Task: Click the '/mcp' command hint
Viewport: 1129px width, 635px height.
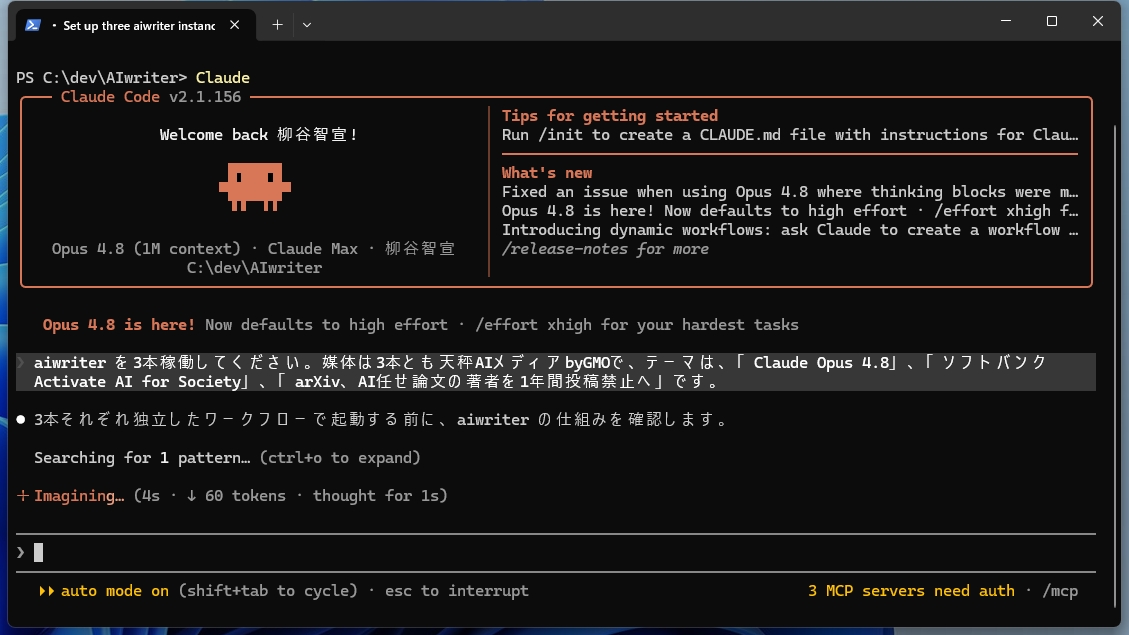Action: pos(1060,591)
